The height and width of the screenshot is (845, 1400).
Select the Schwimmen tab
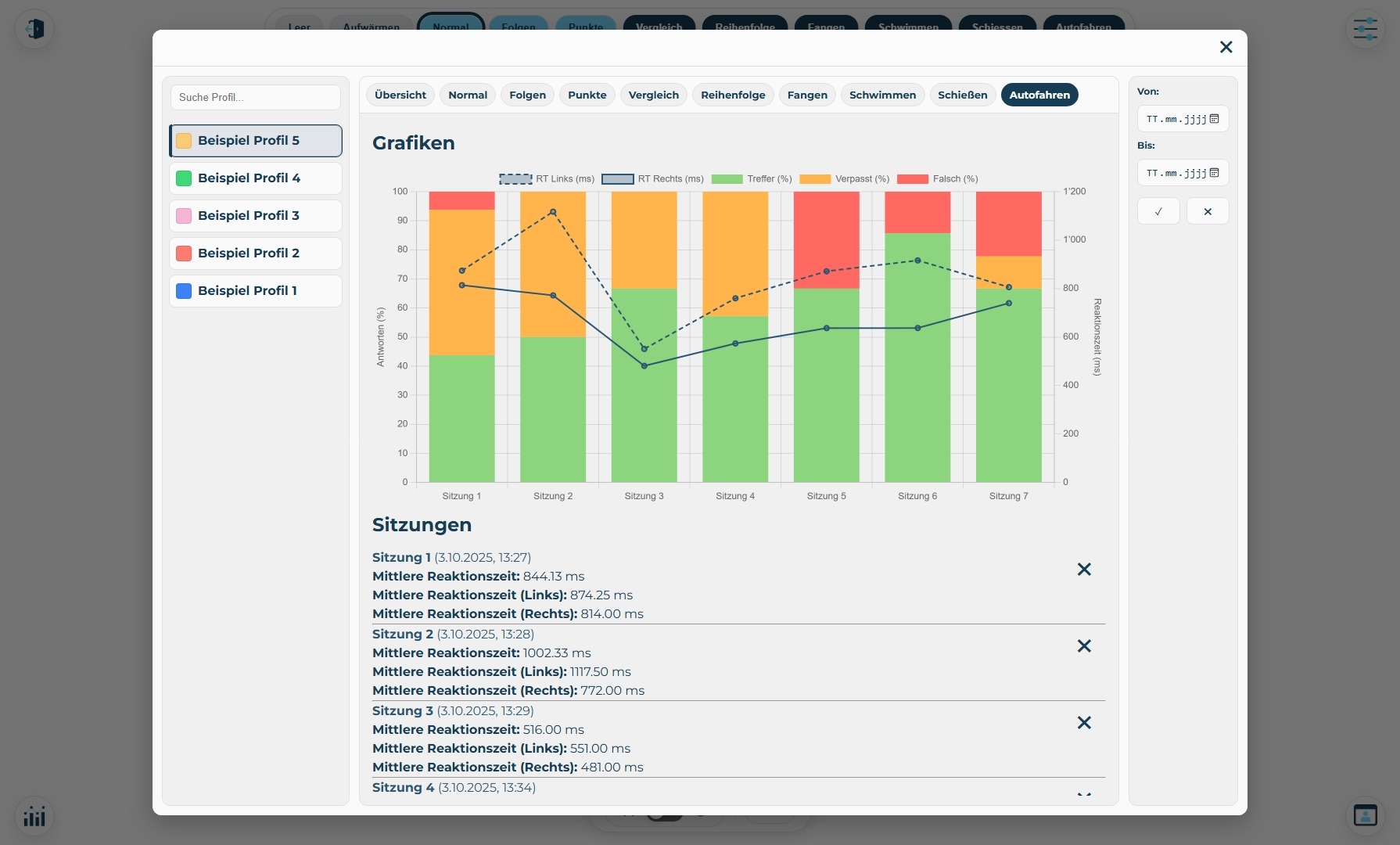click(882, 95)
